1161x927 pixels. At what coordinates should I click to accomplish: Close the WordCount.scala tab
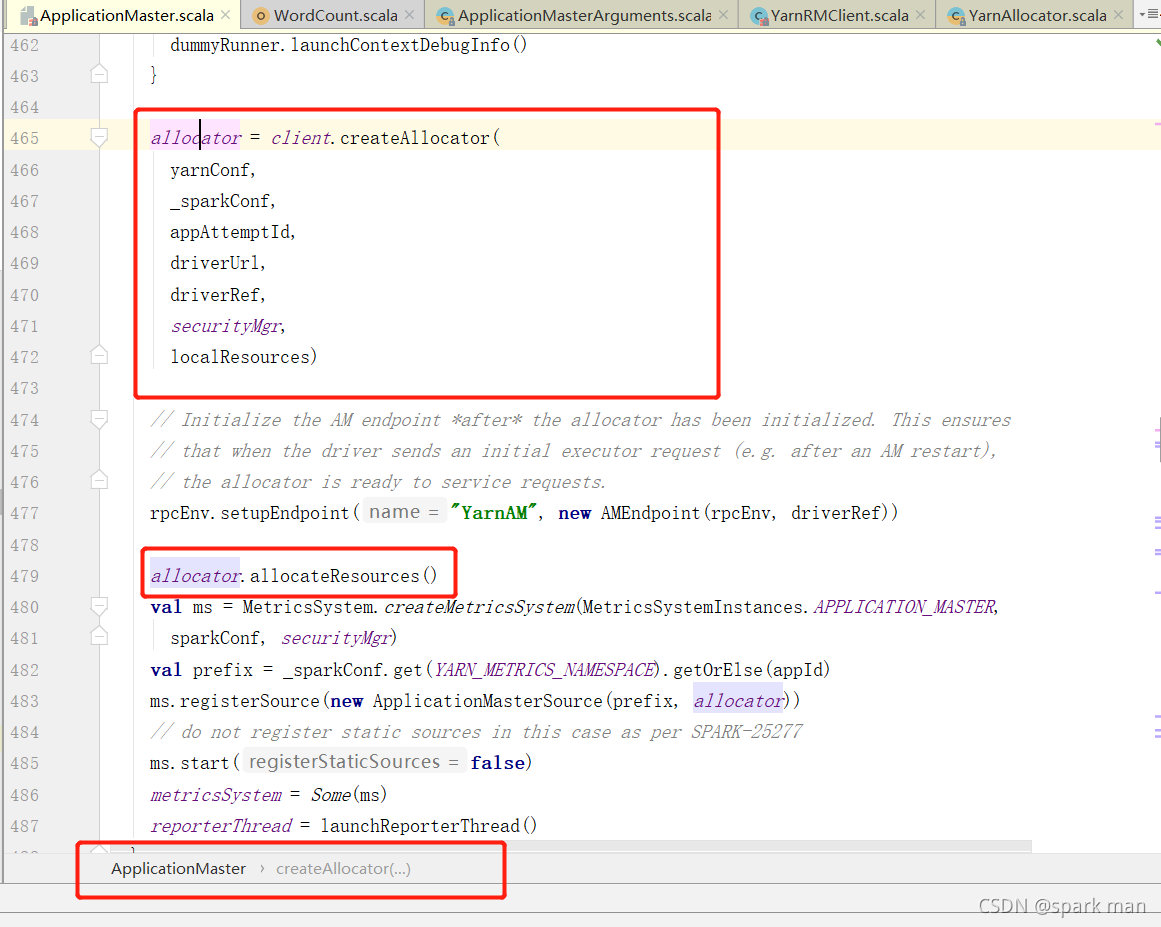click(409, 15)
